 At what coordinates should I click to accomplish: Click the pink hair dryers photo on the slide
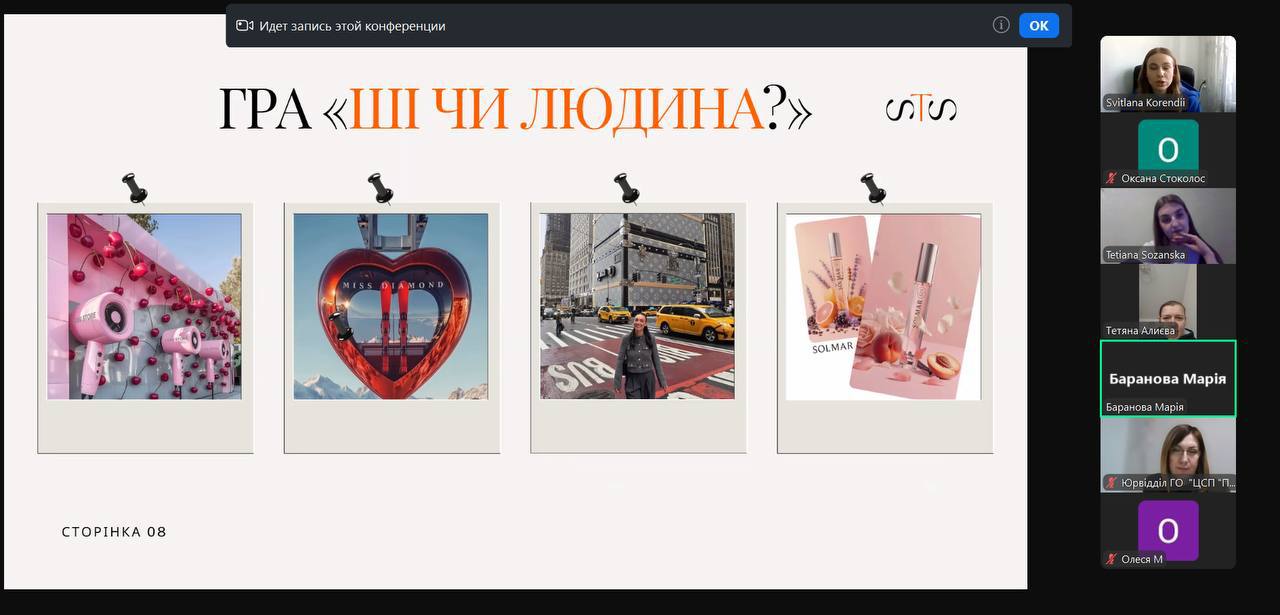pyautogui.click(x=144, y=306)
